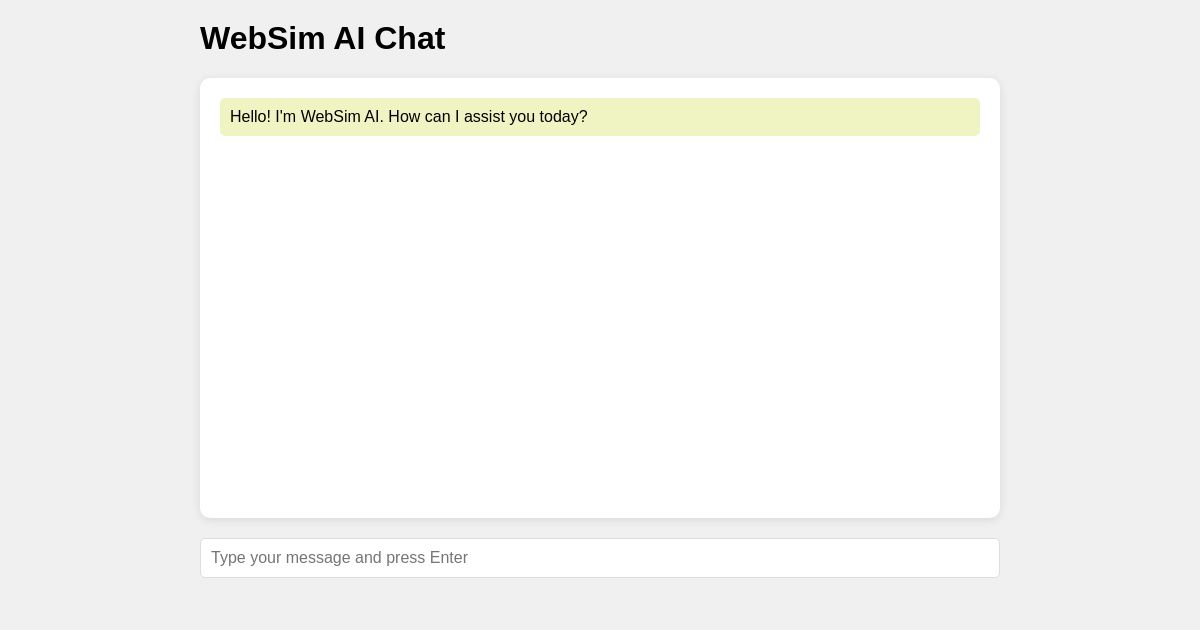
Task: Click the left edge of the greeting bubble
Action: (x=223, y=117)
